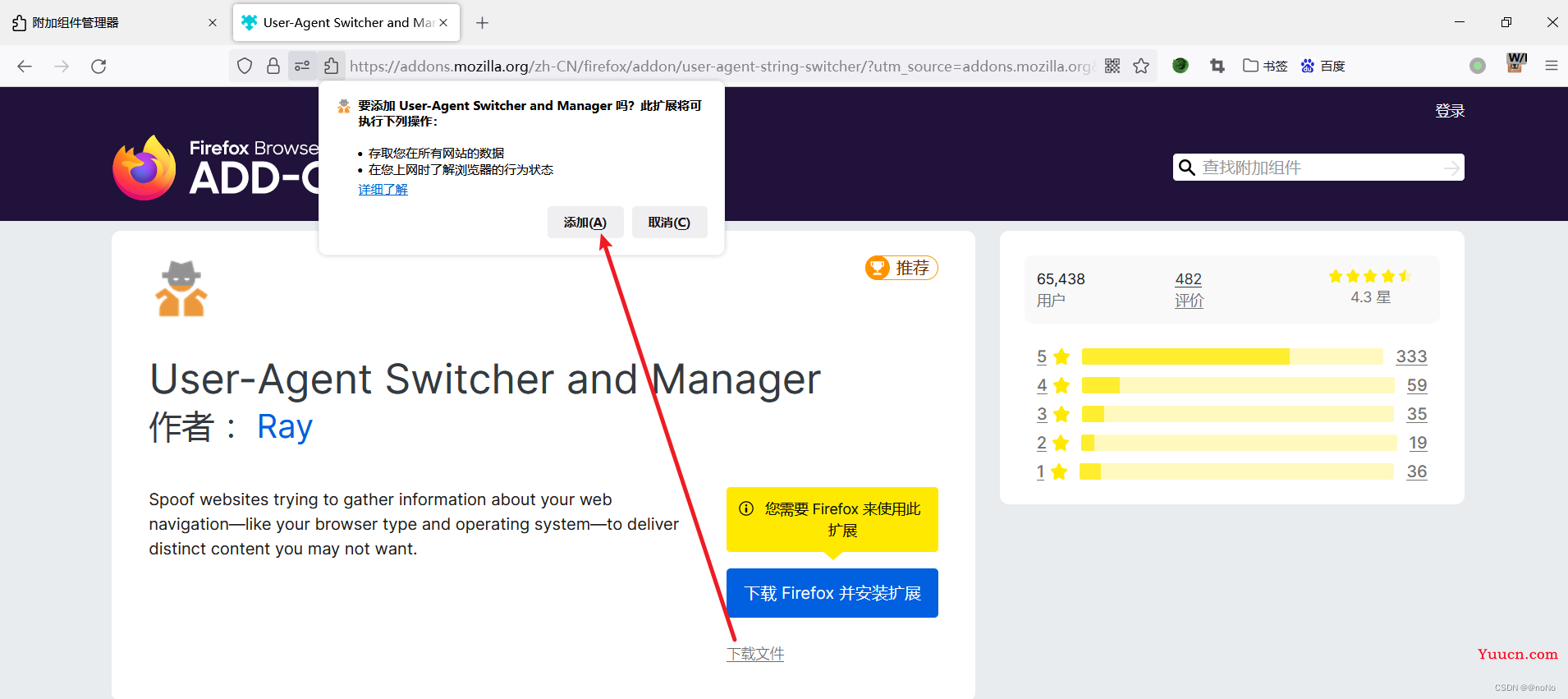This screenshot has height=699, width=1568.
Task: Bookmark this page with the star icon
Action: point(1141,66)
